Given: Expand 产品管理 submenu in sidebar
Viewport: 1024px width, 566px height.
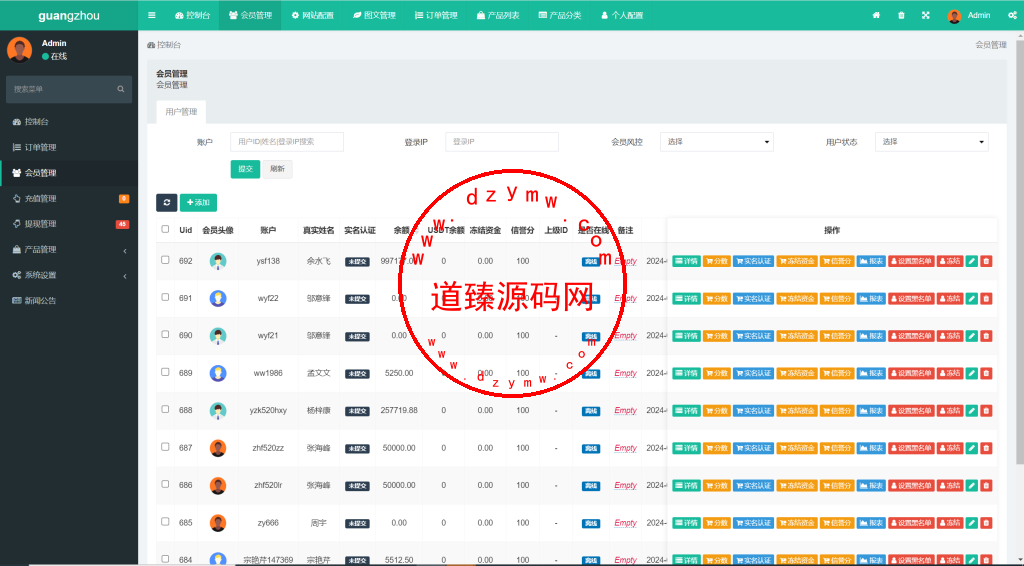Looking at the screenshot, I should click(x=69, y=249).
